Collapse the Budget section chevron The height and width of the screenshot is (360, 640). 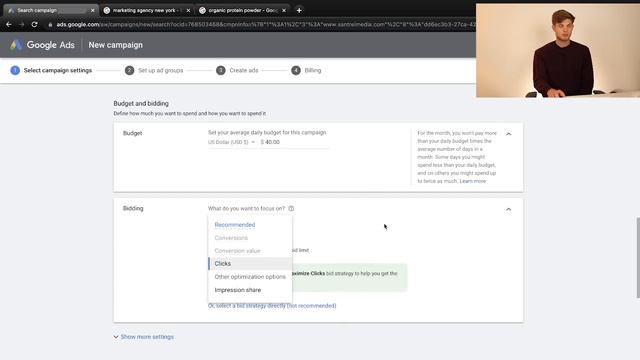click(509, 134)
